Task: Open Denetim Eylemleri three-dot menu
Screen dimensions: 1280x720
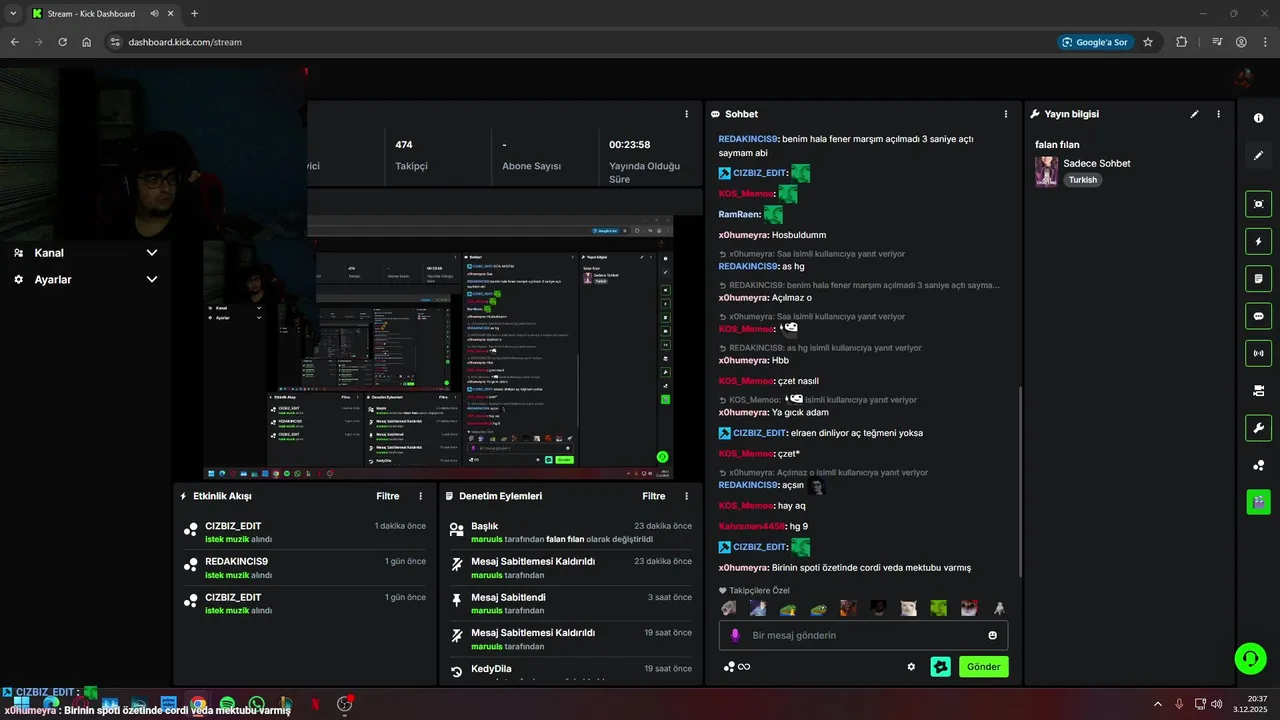Action: [686, 496]
